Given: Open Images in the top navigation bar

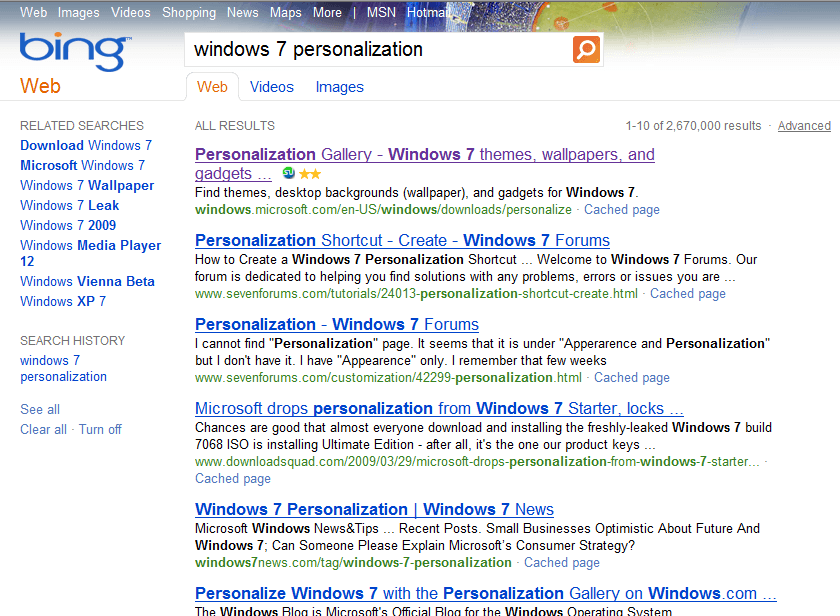Looking at the screenshot, I should tap(78, 12).
